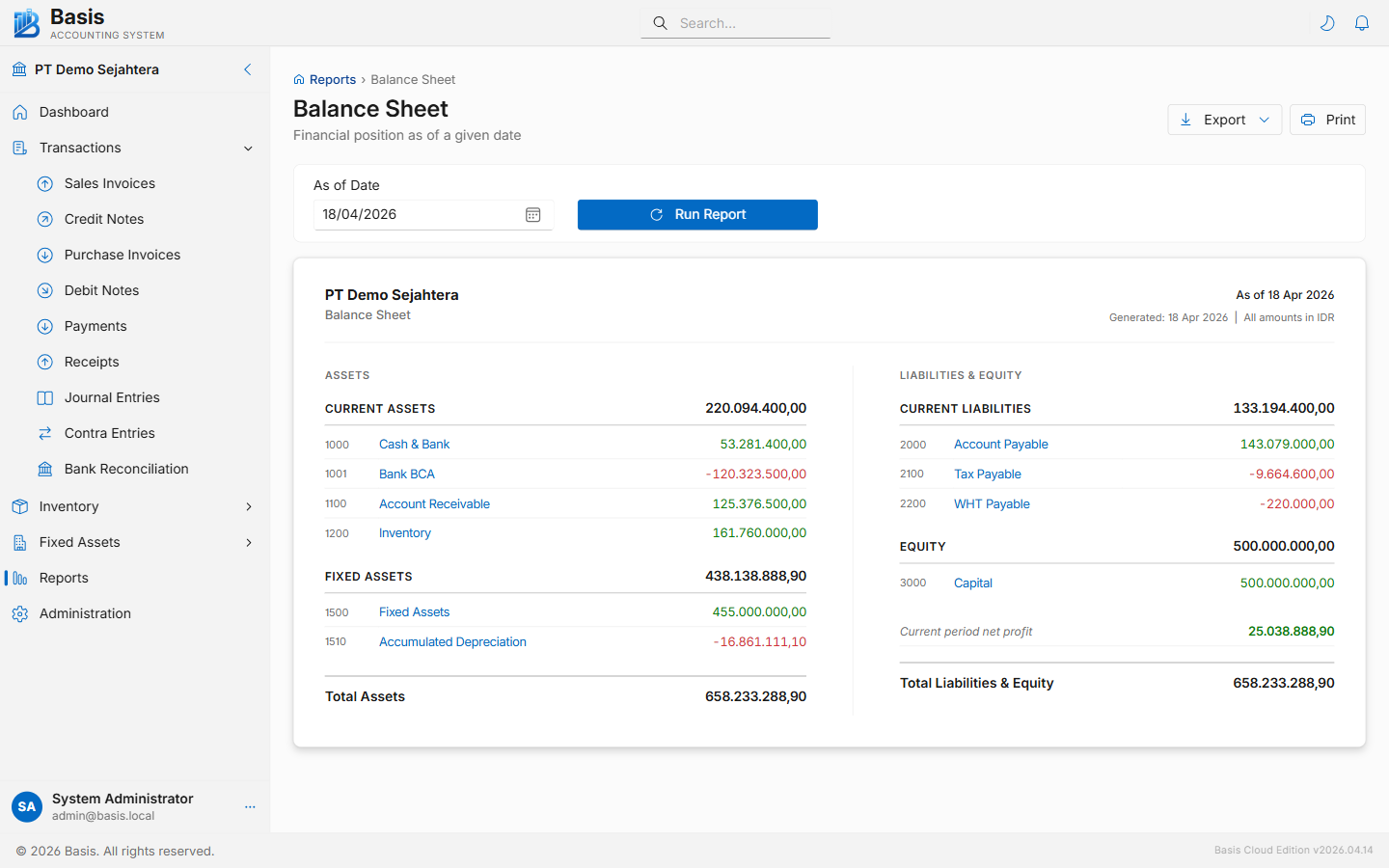Viewport: 1389px width, 868px height.
Task: Expand the Fixed Assets section
Action: 249,542
